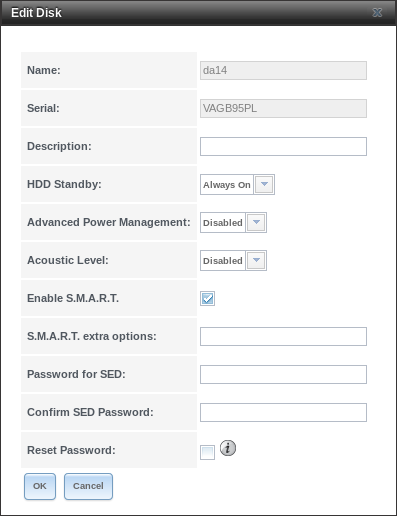397x516 pixels.
Task: Click the Password for SED label
Action: coord(76,374)
